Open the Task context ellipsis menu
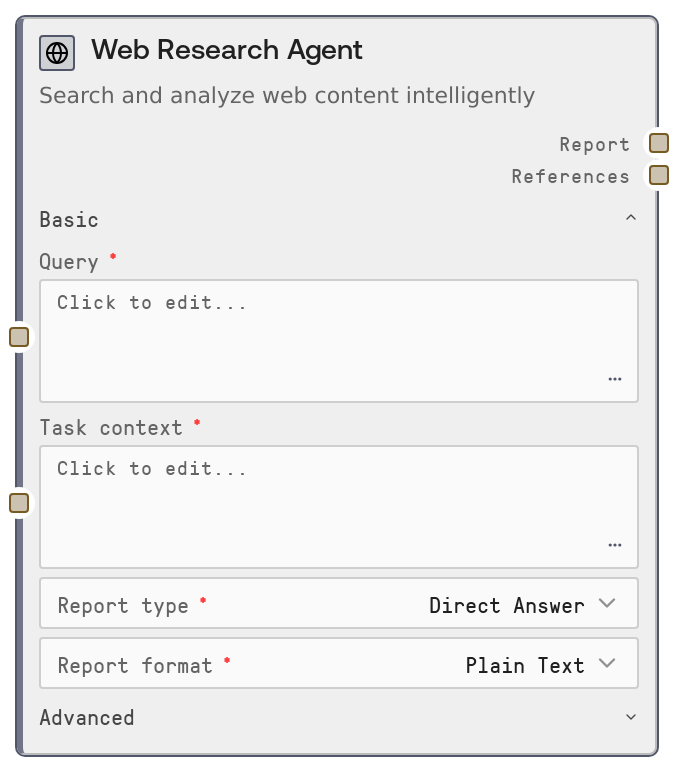Screen dimensions: 674x772 point(614,546)
